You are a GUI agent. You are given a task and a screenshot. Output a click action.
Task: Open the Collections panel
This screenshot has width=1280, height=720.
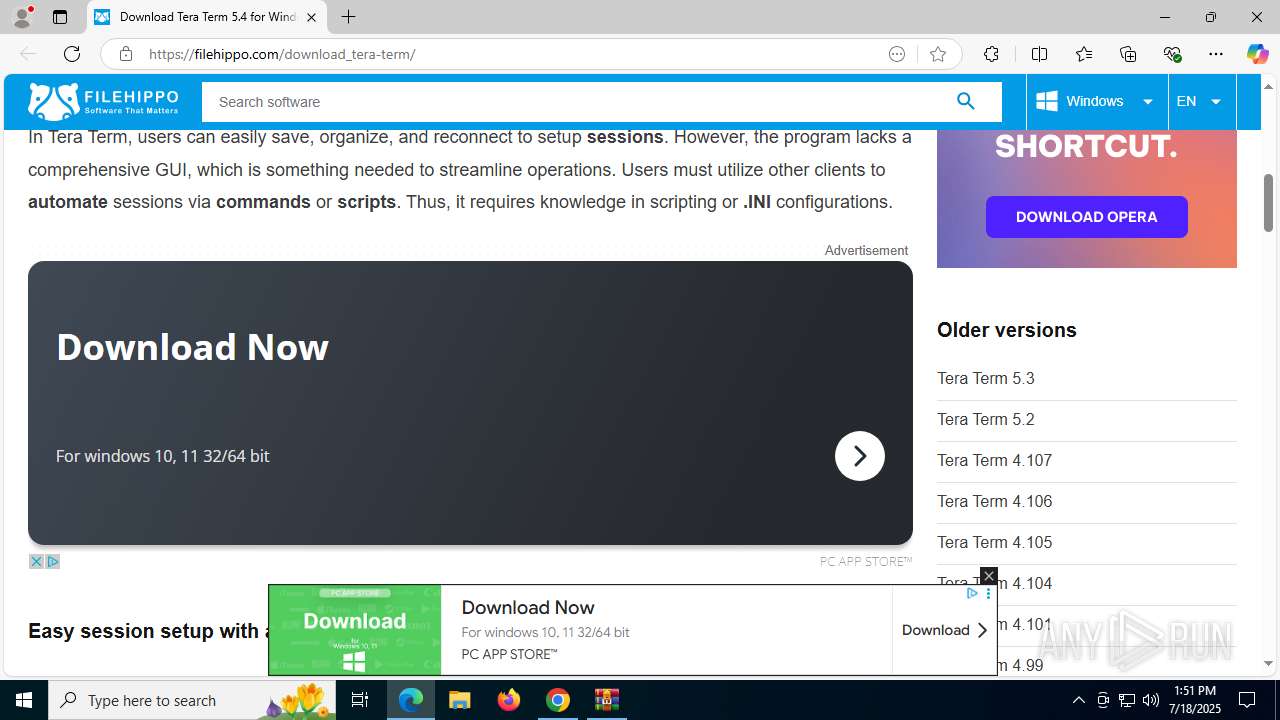pyautogui.click(x=1128, y=54)
